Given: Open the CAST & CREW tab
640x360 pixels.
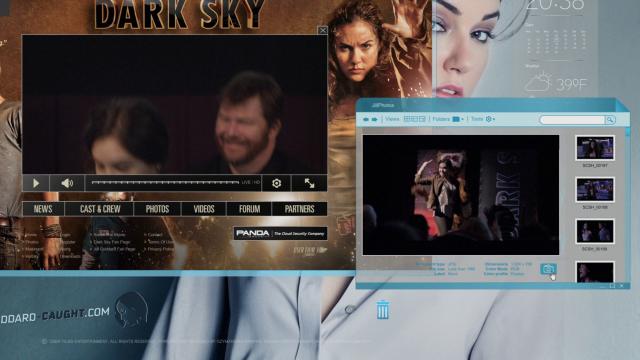Looking at the screenshot, I should 100,209.
